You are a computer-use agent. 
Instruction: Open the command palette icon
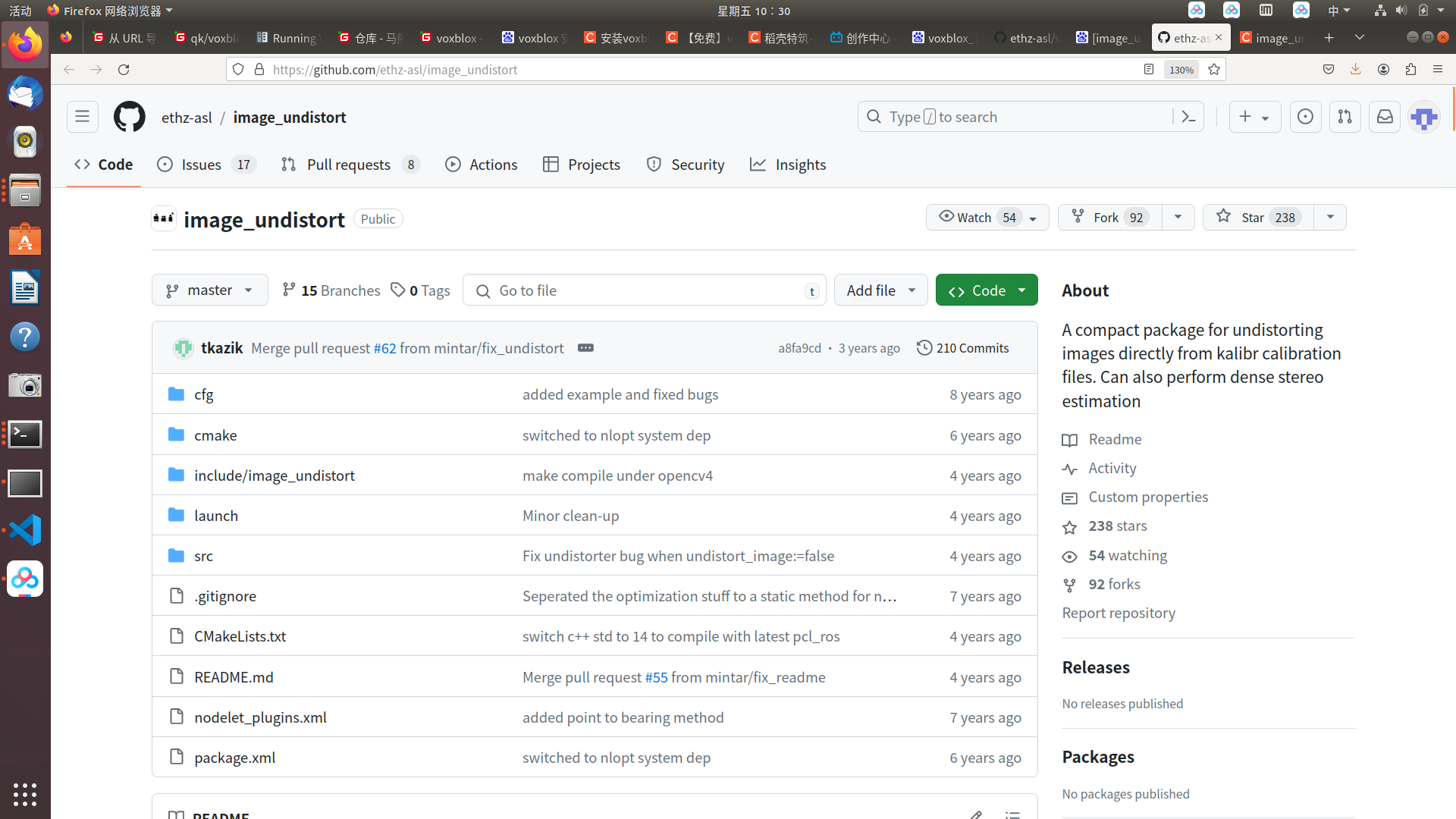(1188, 117)
